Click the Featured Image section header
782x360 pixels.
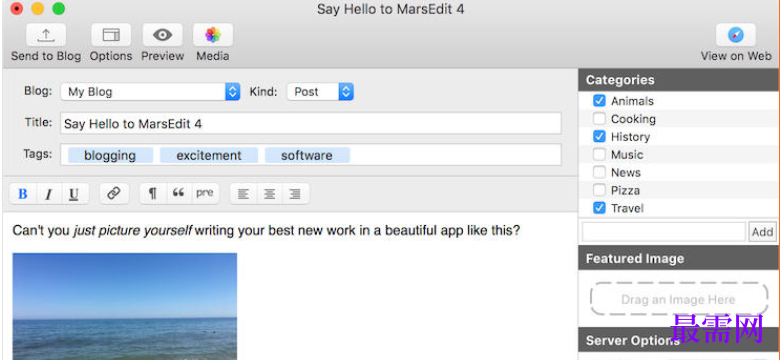(x=678, y=258)
